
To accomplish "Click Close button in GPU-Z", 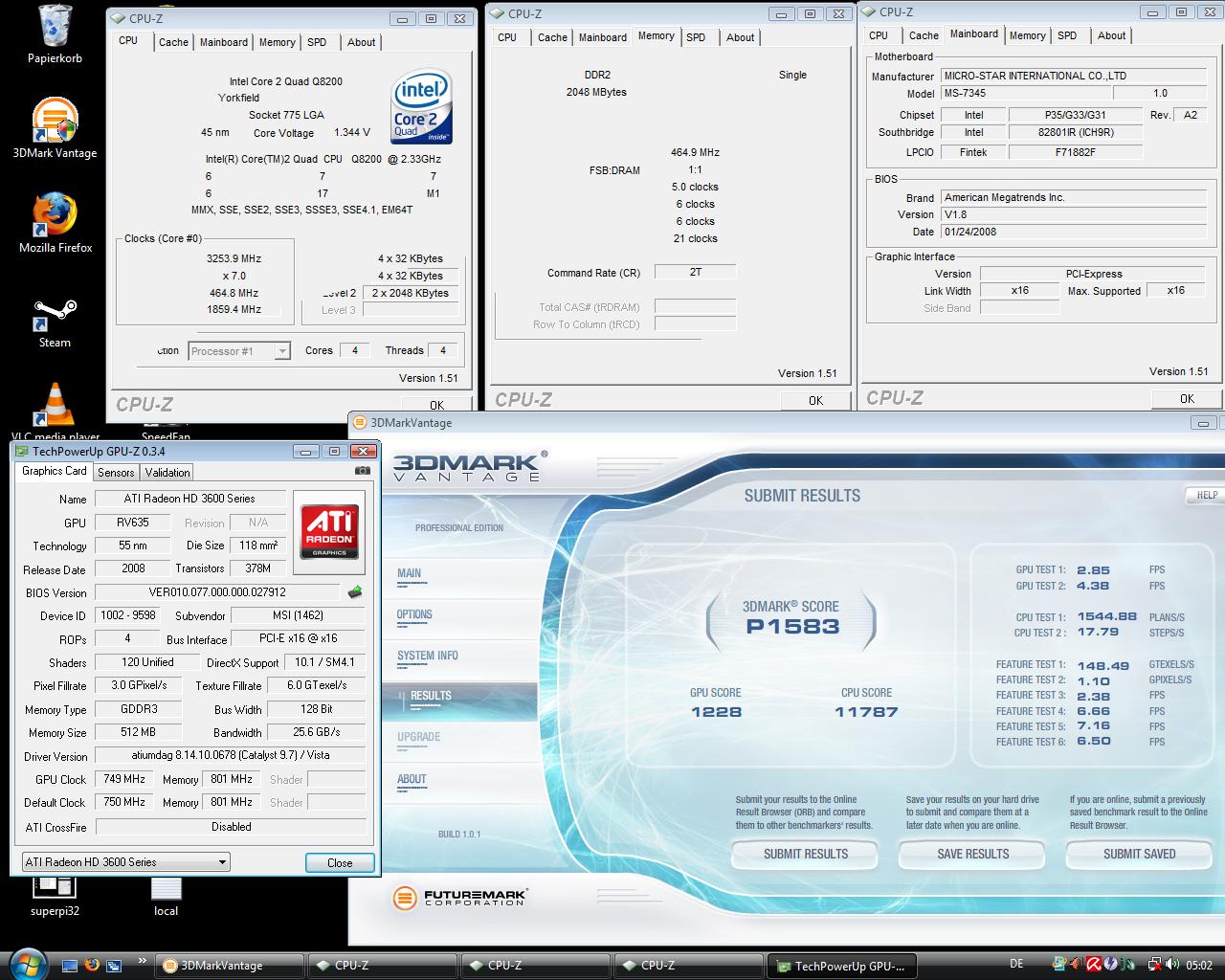I will 340,862.
